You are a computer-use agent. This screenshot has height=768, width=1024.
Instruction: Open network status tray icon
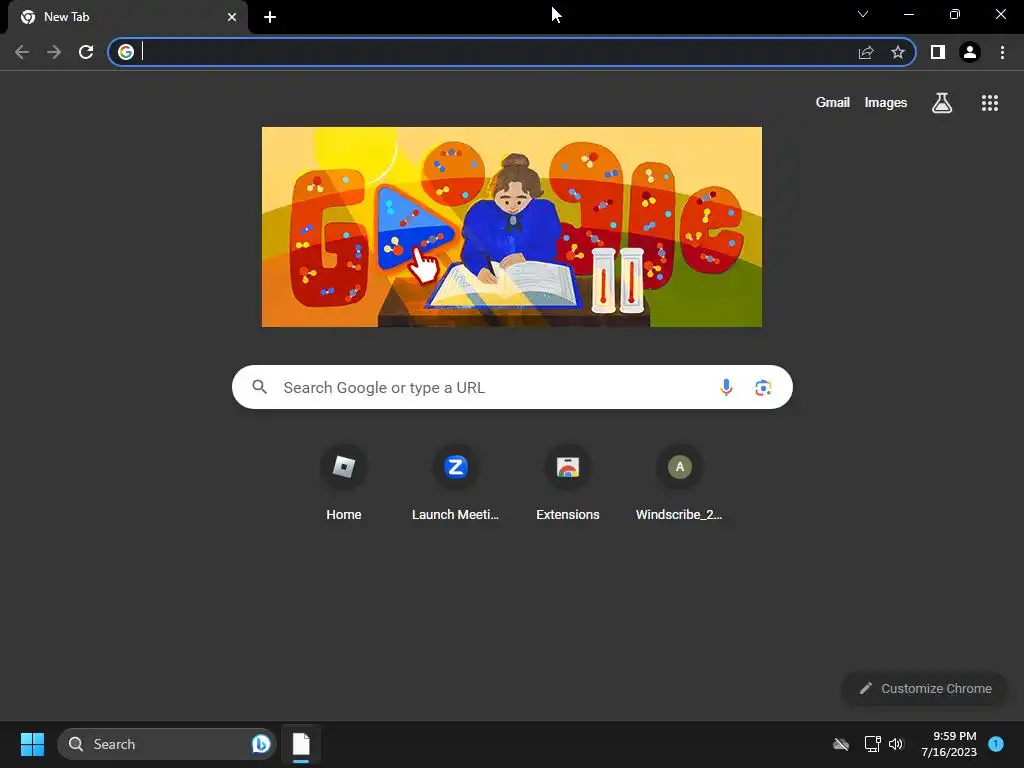872,744
